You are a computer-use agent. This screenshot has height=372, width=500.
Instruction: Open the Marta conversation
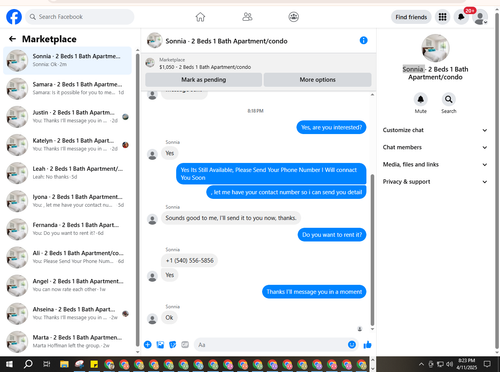pyautogui.click(x=67, y=342)
